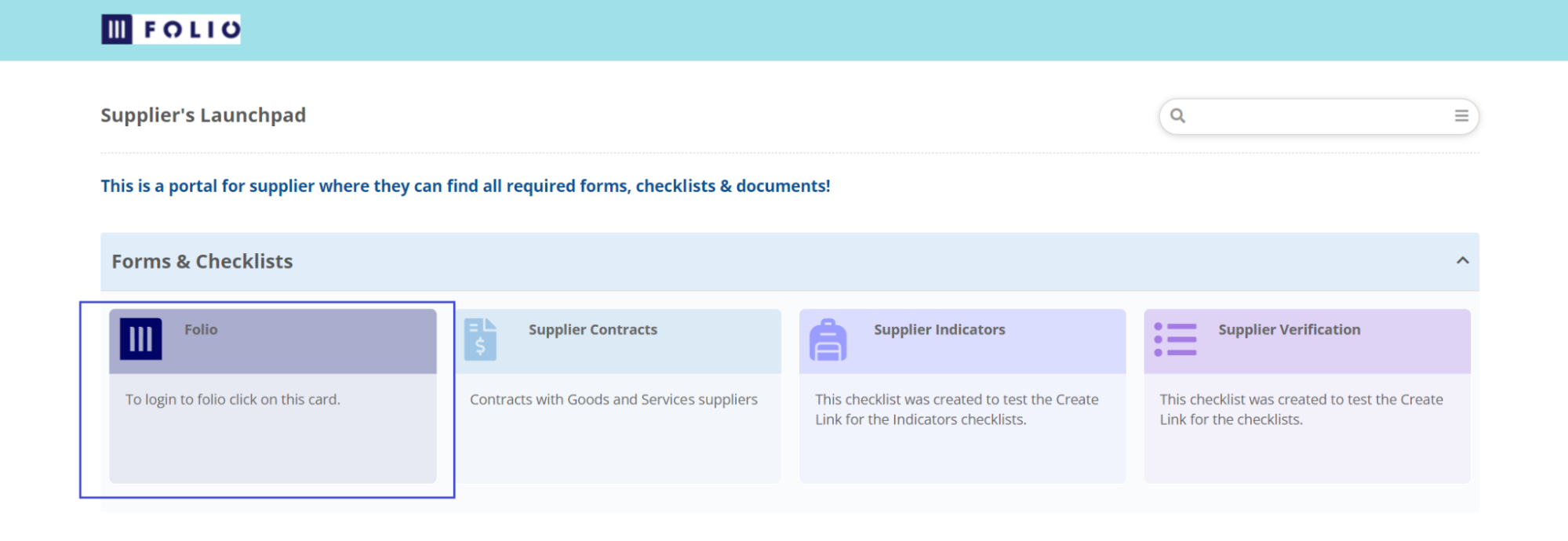Click 'To login to folio' card text

tap(233, 400)
